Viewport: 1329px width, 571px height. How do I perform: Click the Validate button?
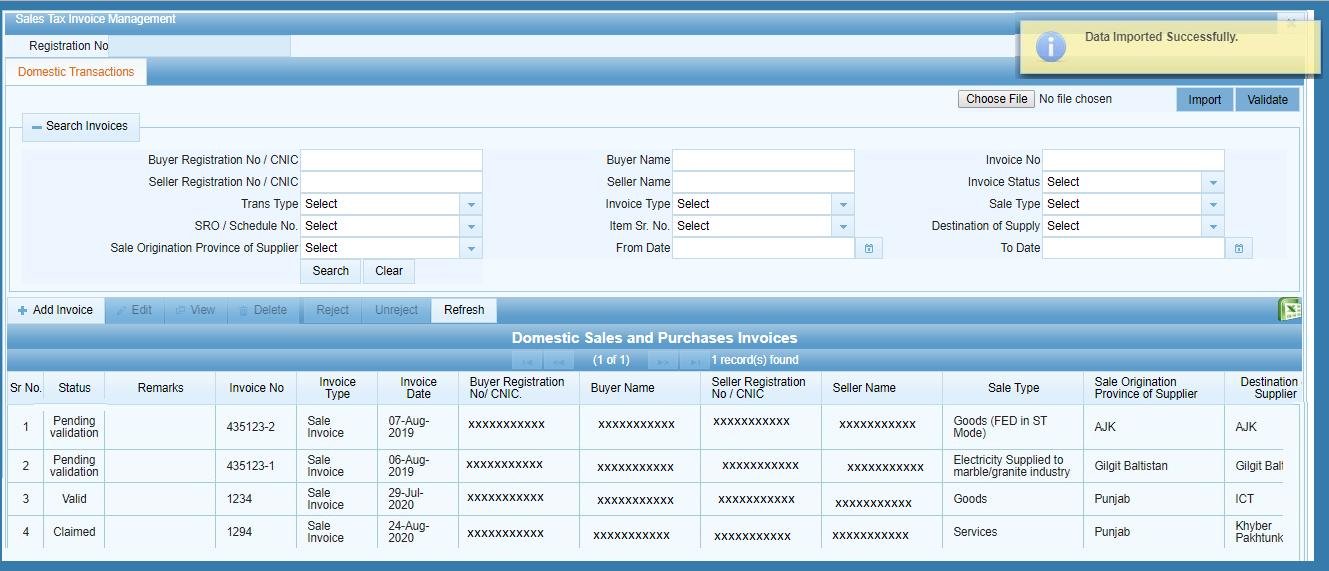(1267, 100)
